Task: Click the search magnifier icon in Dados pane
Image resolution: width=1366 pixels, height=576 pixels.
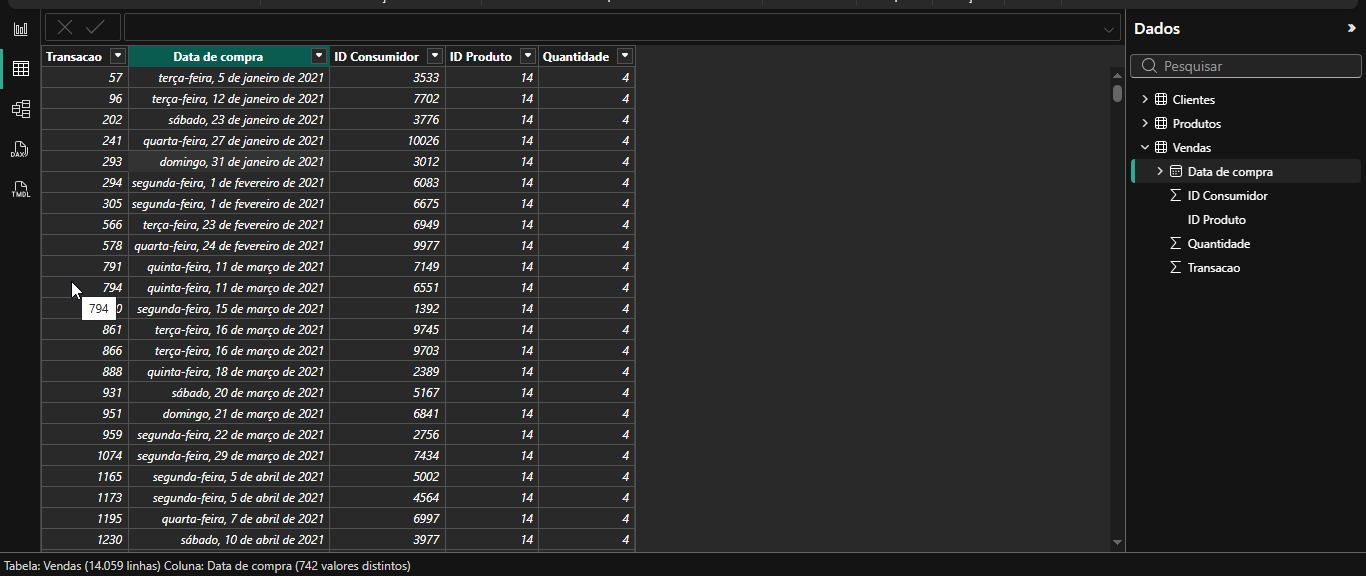Action: tap(1148, 66)
